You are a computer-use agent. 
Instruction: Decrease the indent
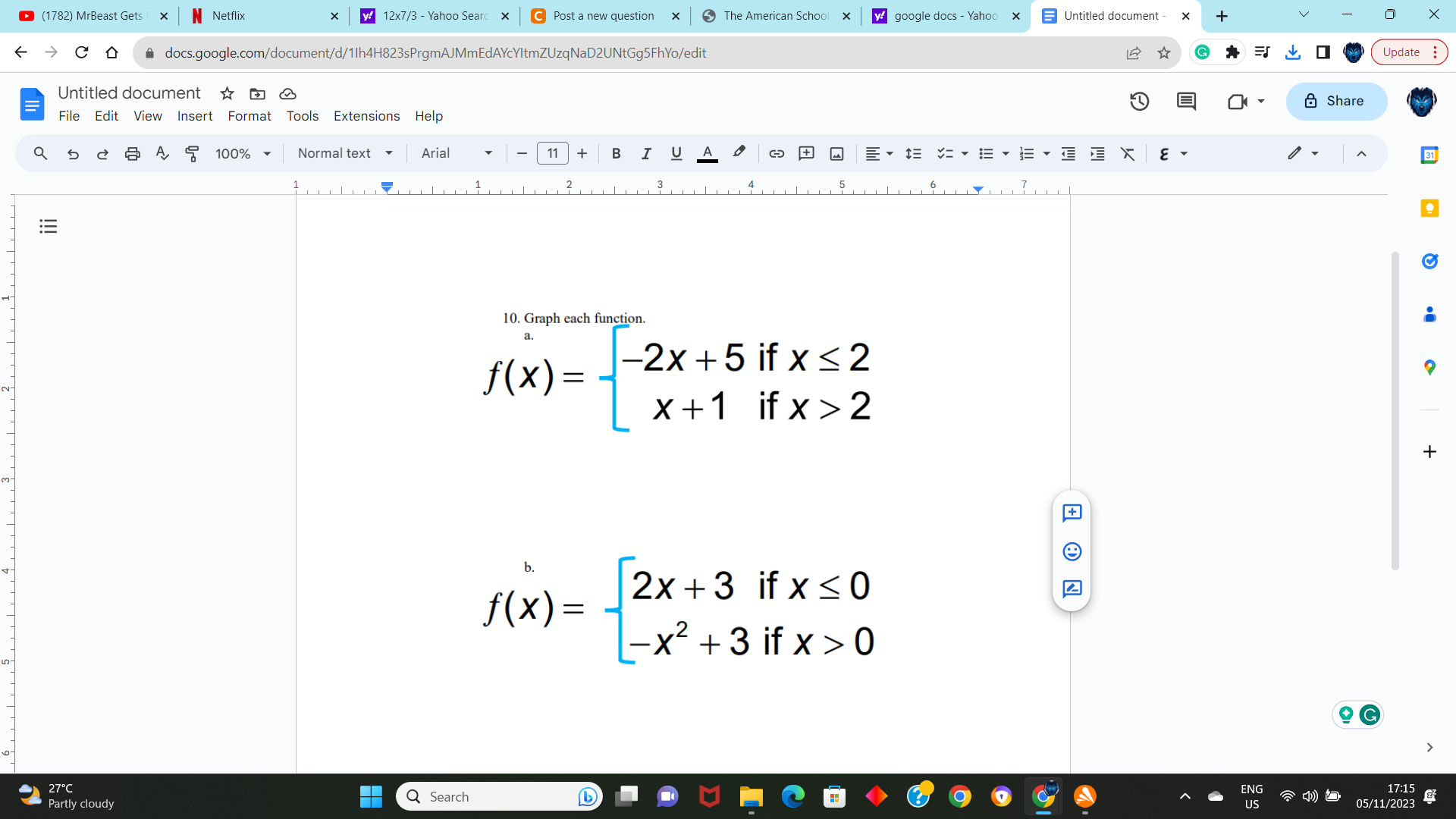1068,154
